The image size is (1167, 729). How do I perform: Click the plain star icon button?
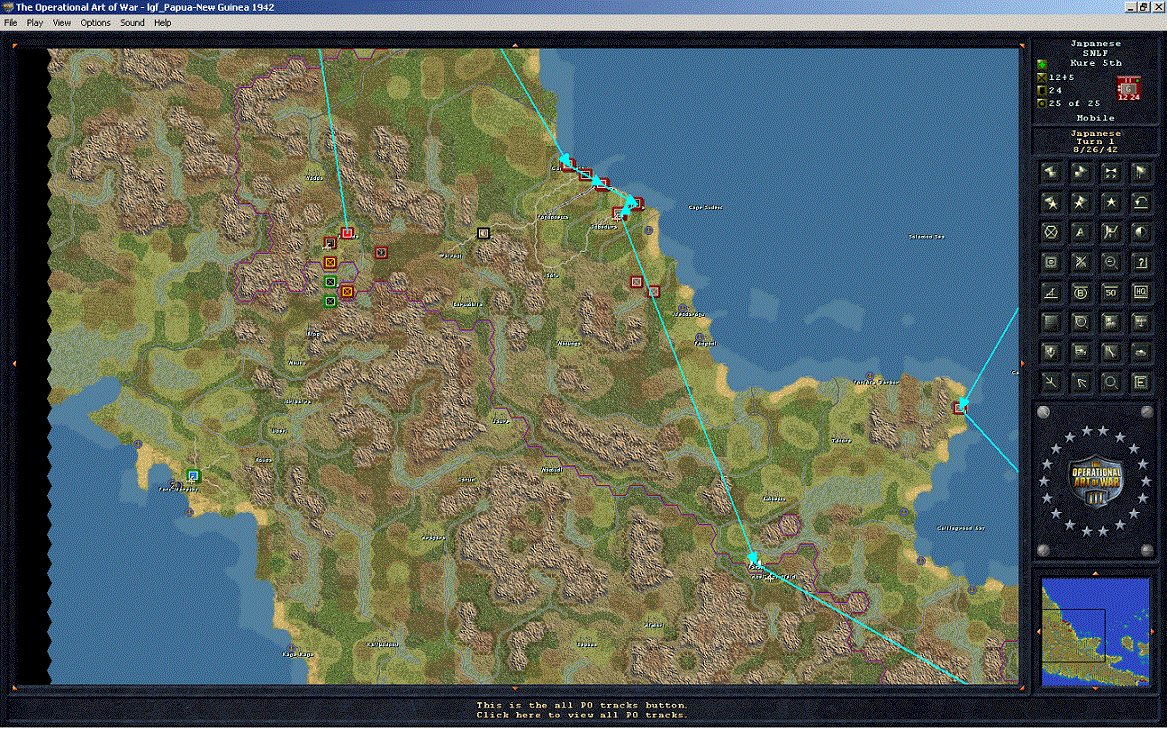click(x=1110, y=202)
